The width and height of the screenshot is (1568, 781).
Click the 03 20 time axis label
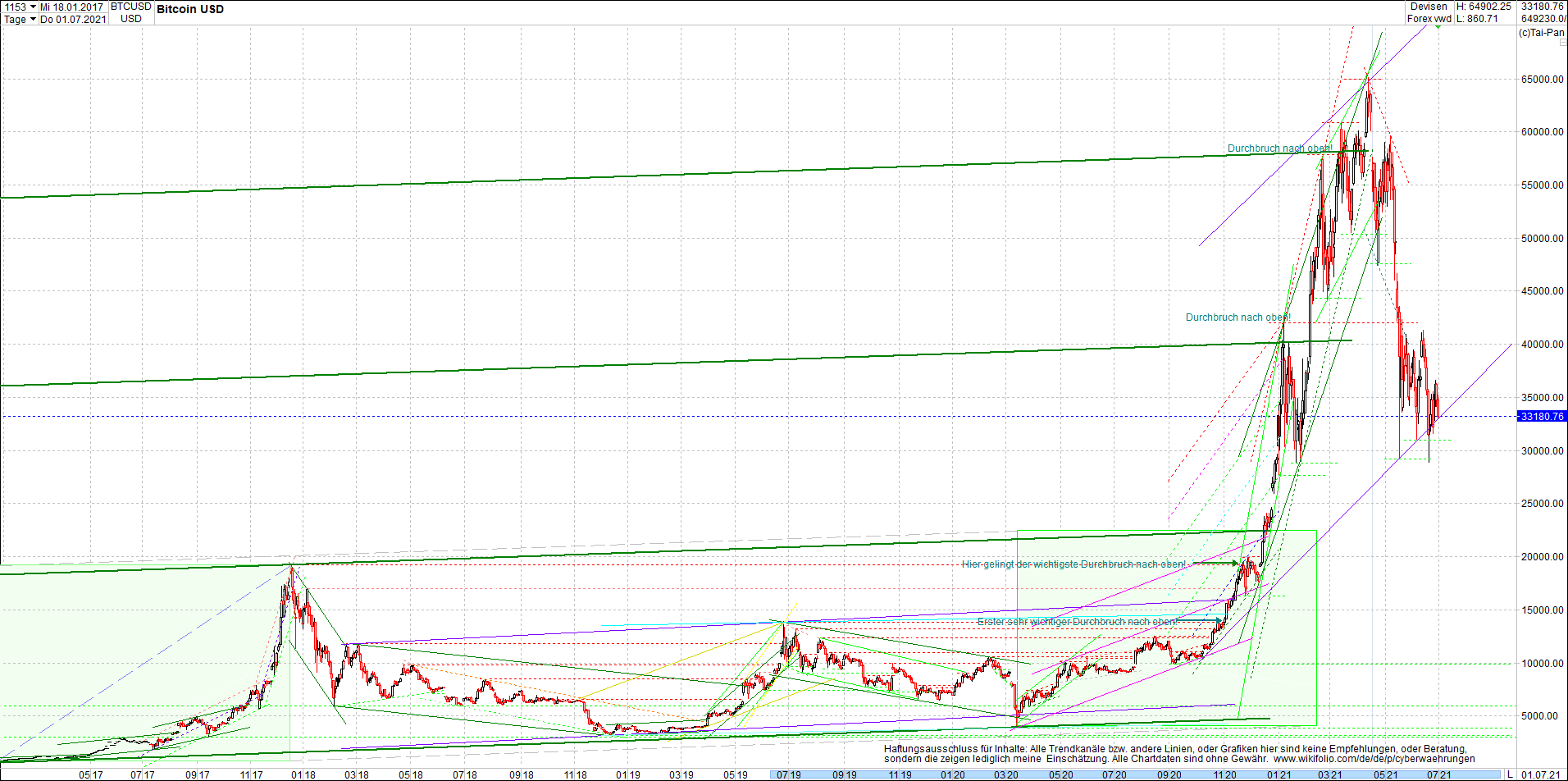[x=1005, y=775]
